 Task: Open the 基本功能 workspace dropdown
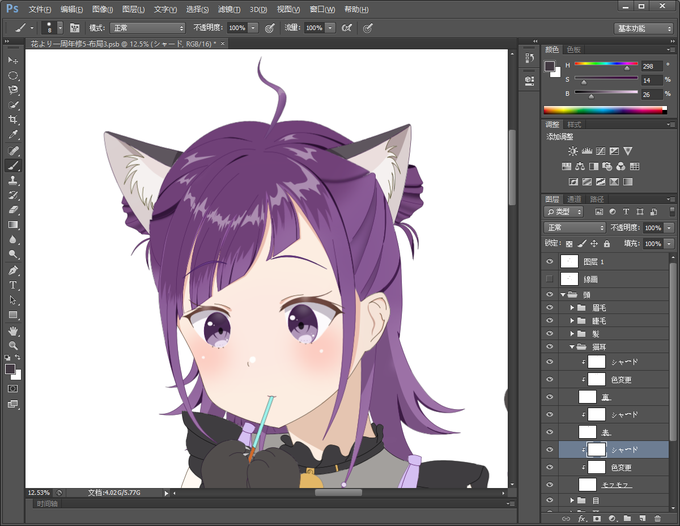click(643, 28)
